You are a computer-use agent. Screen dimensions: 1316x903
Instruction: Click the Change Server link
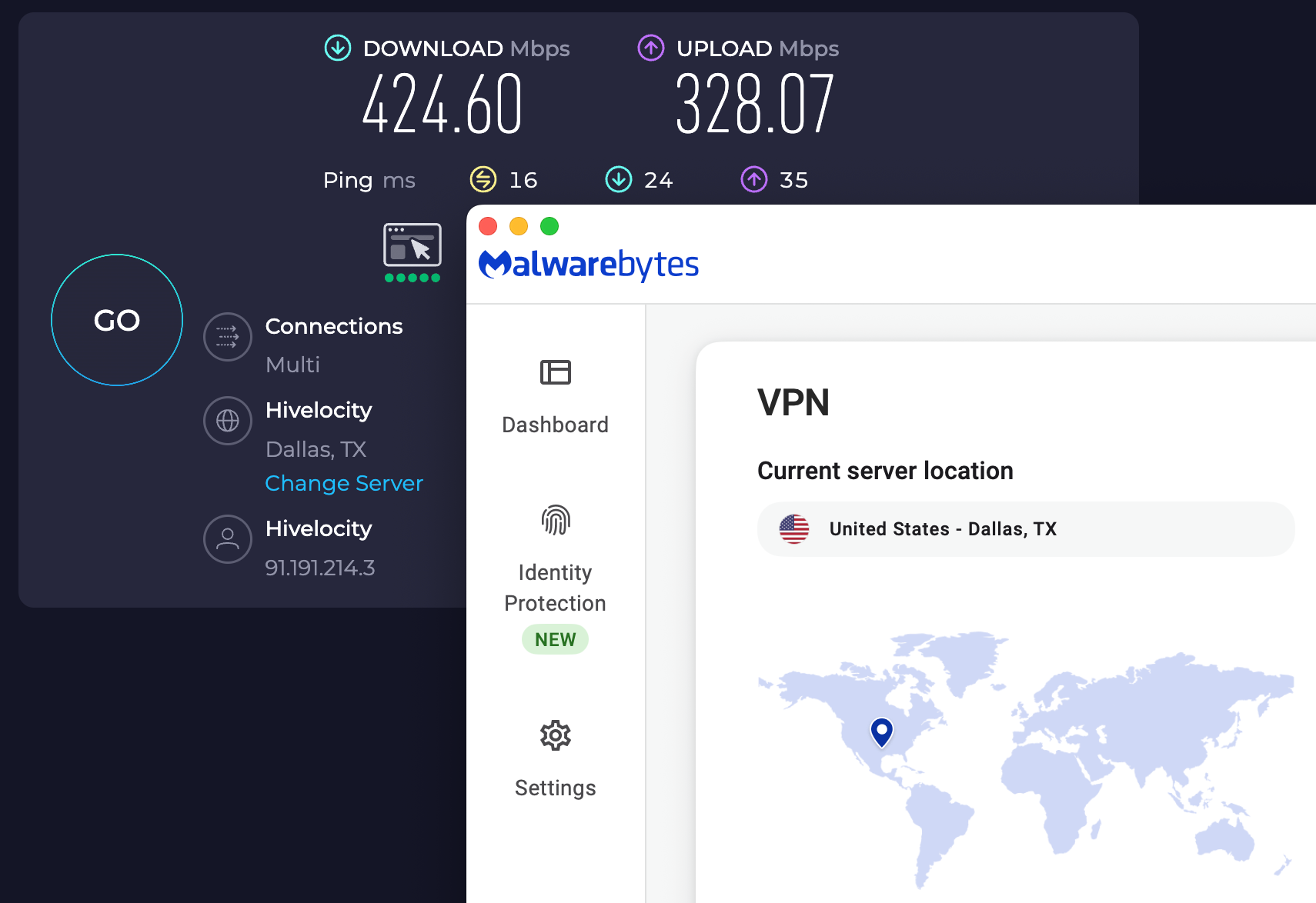(x=344, y=483)
